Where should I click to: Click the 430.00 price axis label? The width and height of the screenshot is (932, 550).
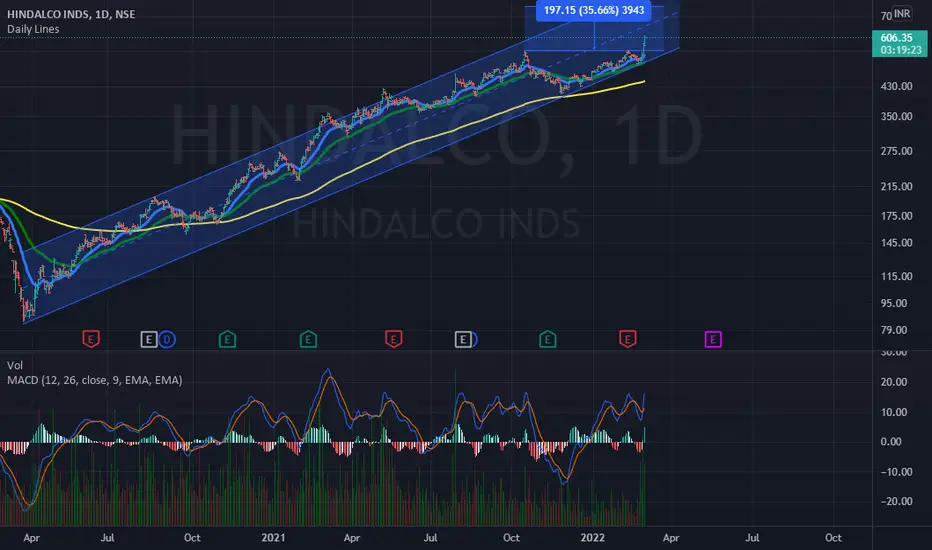[x=896, y=86]
